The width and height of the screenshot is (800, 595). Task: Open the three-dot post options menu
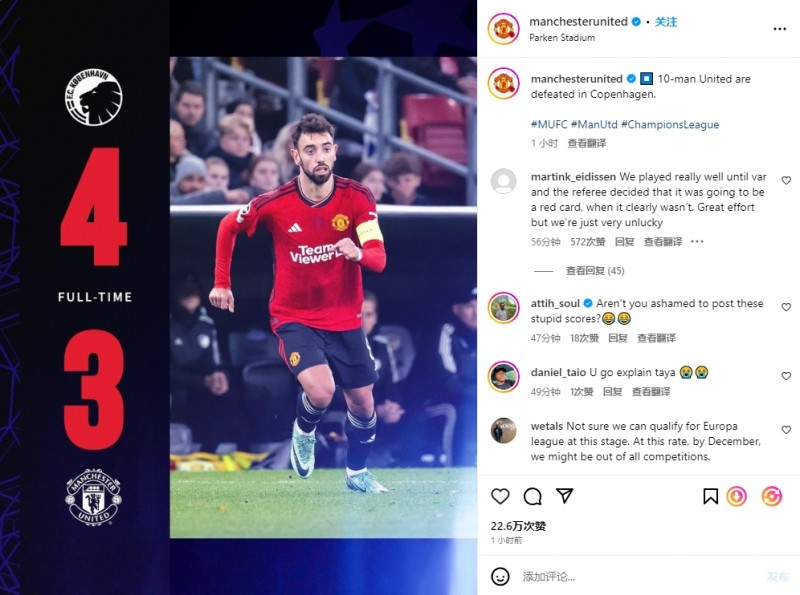point(780,29)
